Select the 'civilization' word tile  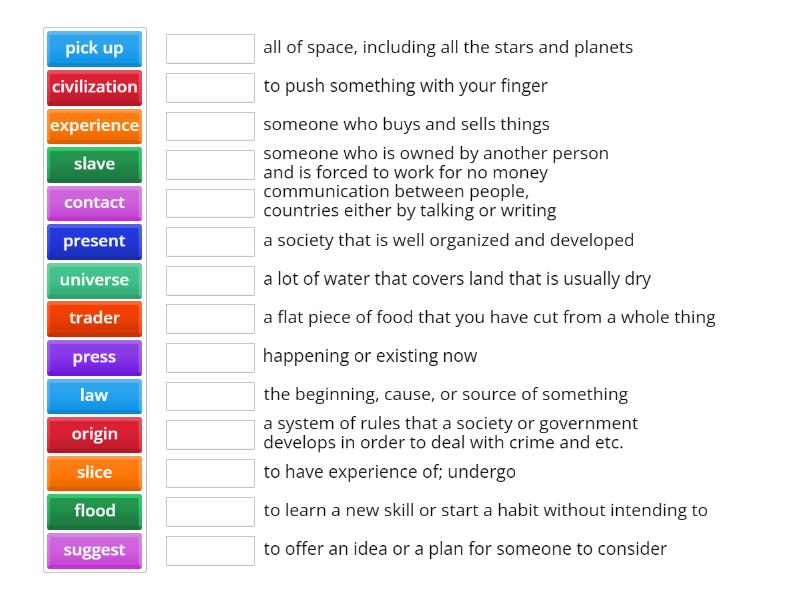click(x=94, y=87)
